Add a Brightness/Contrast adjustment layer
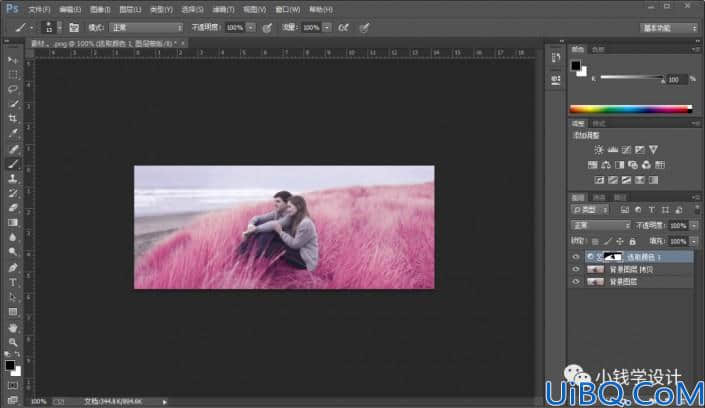The width and height of the screenshot is (705, 408). (598, 150)
